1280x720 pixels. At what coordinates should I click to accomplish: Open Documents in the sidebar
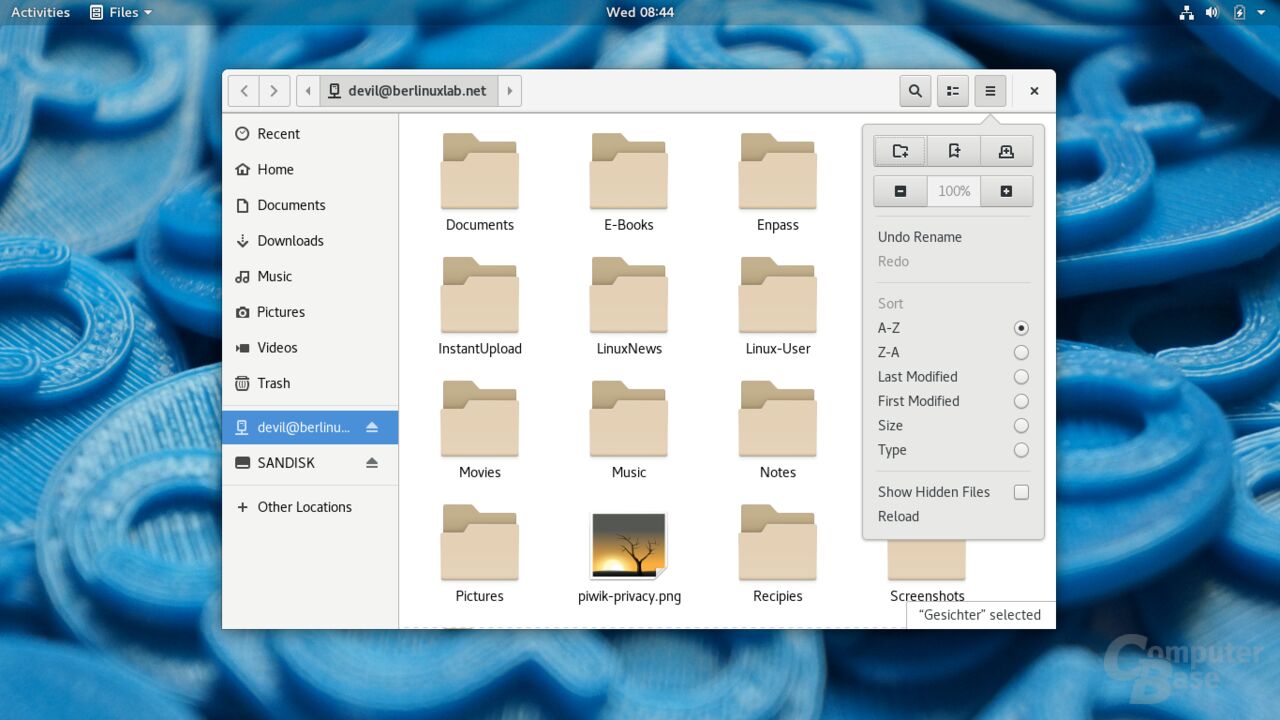(x=310, y=205)
